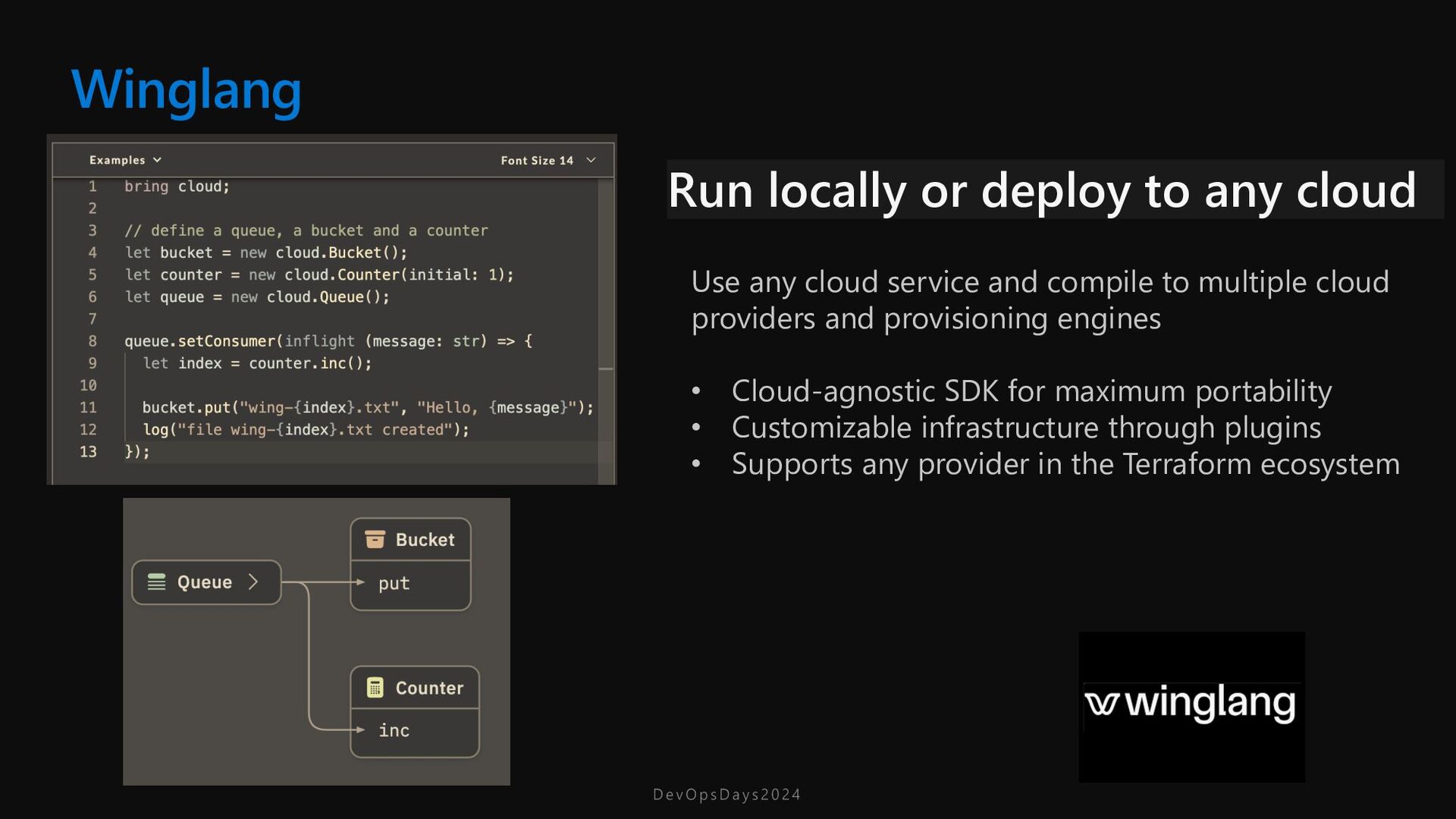Click the DevOpsDays2024 footer text
Screen dimensions: 1456x819
pyautogui.click(x=726, y=795)
